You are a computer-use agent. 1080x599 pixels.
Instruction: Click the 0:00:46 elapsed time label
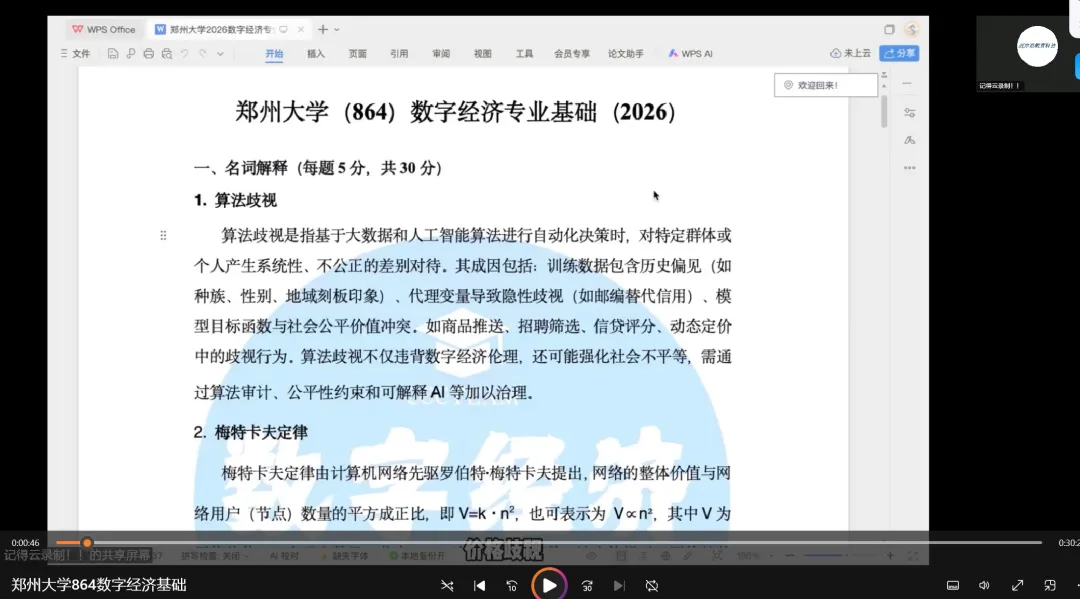click(x=25, y=543)
